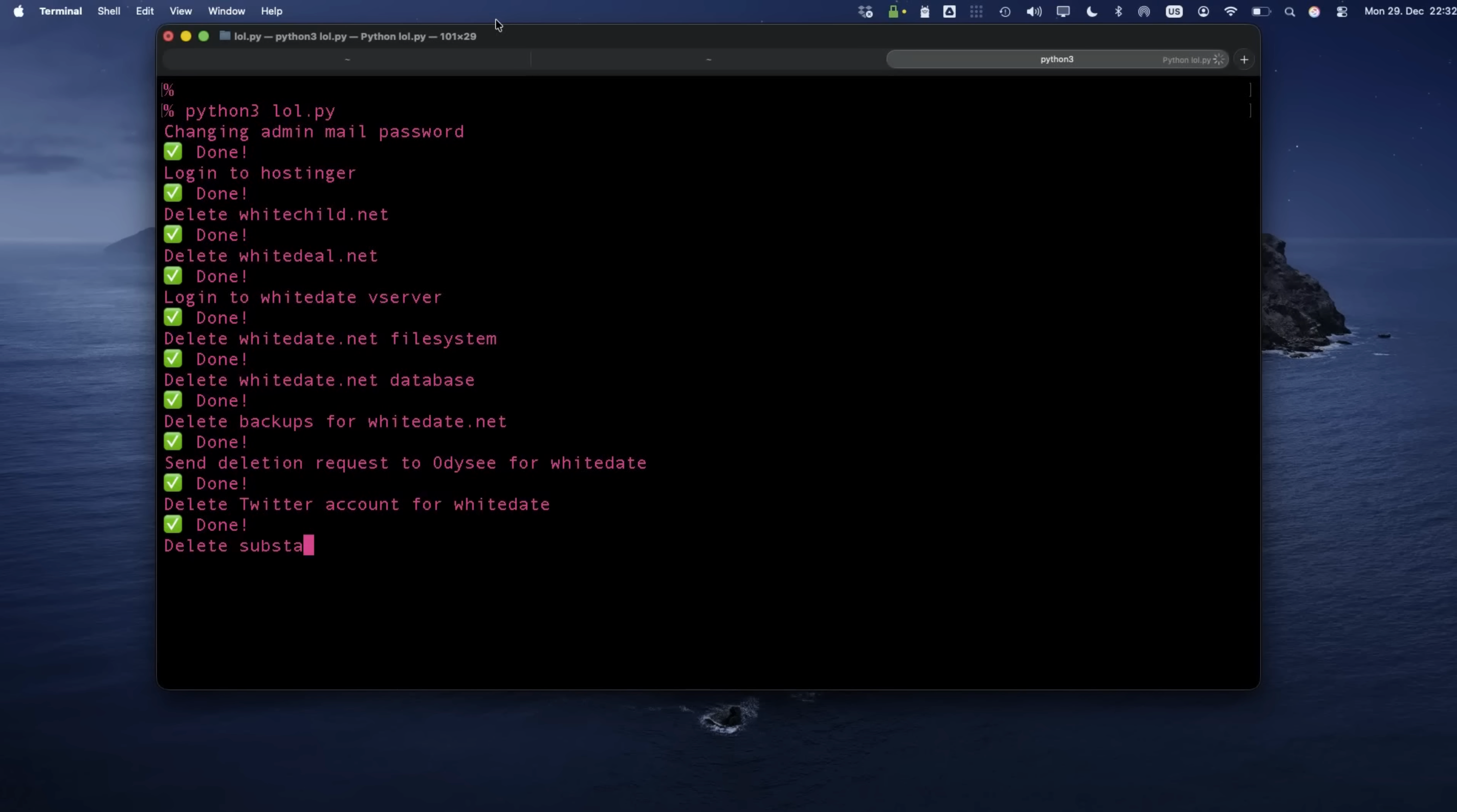
Task: Select the first terminal tab
Action: coord(347,59)
